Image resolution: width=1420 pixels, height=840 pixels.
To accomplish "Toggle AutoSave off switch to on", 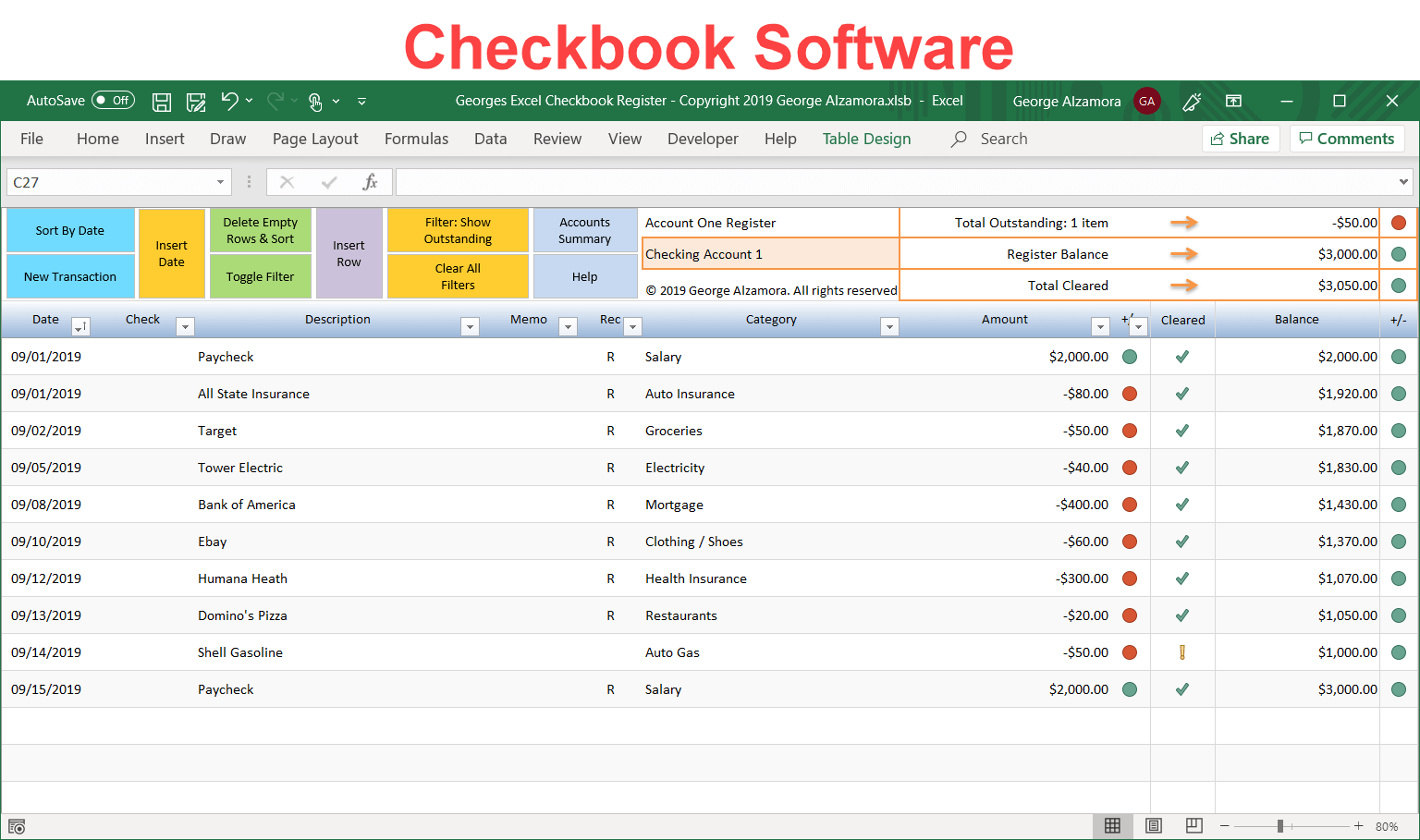I will 112,100.
